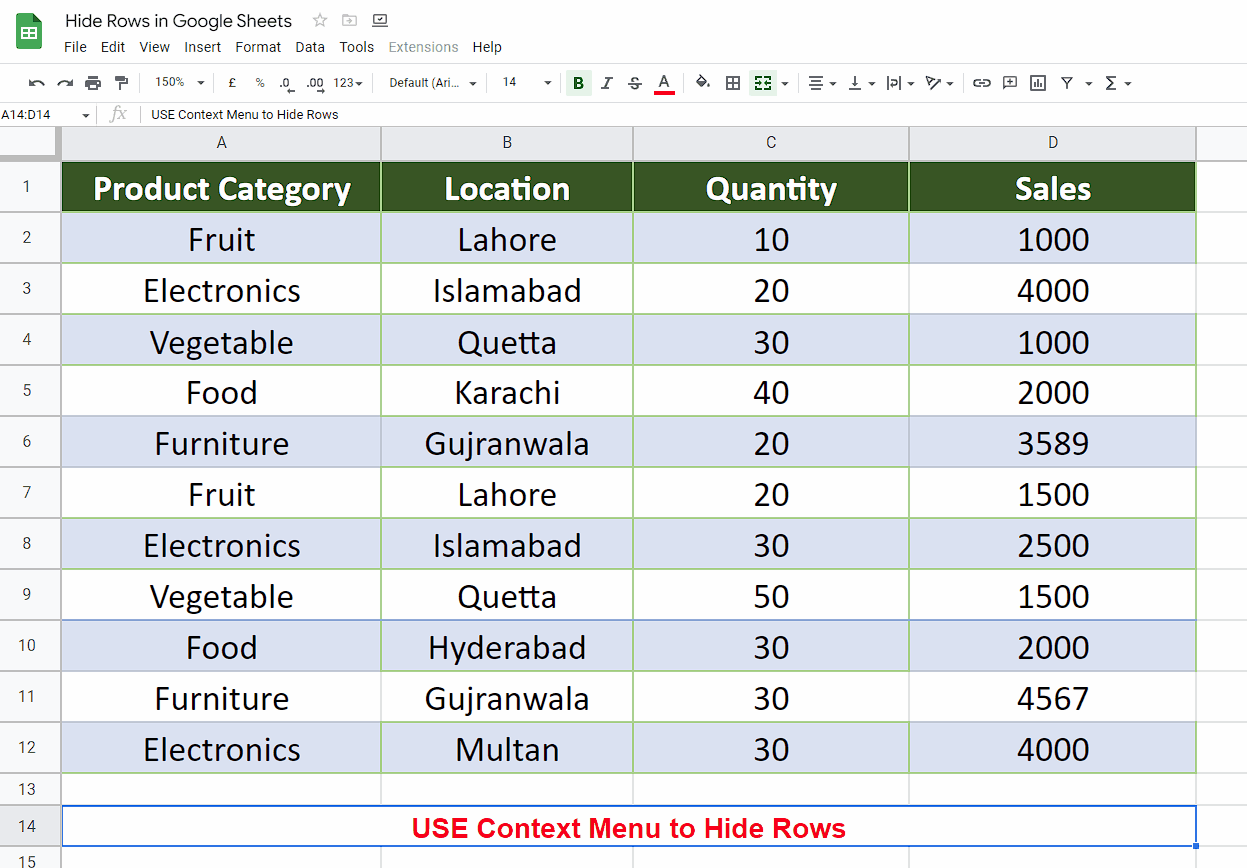This screenshot has width=1247, height=868.
Task: Decrease decimal places
Action: point(286,83)
